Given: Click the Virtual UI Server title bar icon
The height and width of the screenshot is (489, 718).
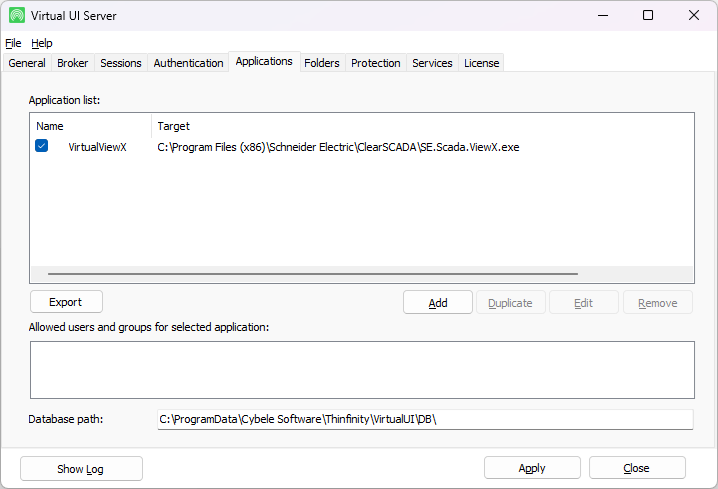Looking at the screenshot, I should [17, 15].
